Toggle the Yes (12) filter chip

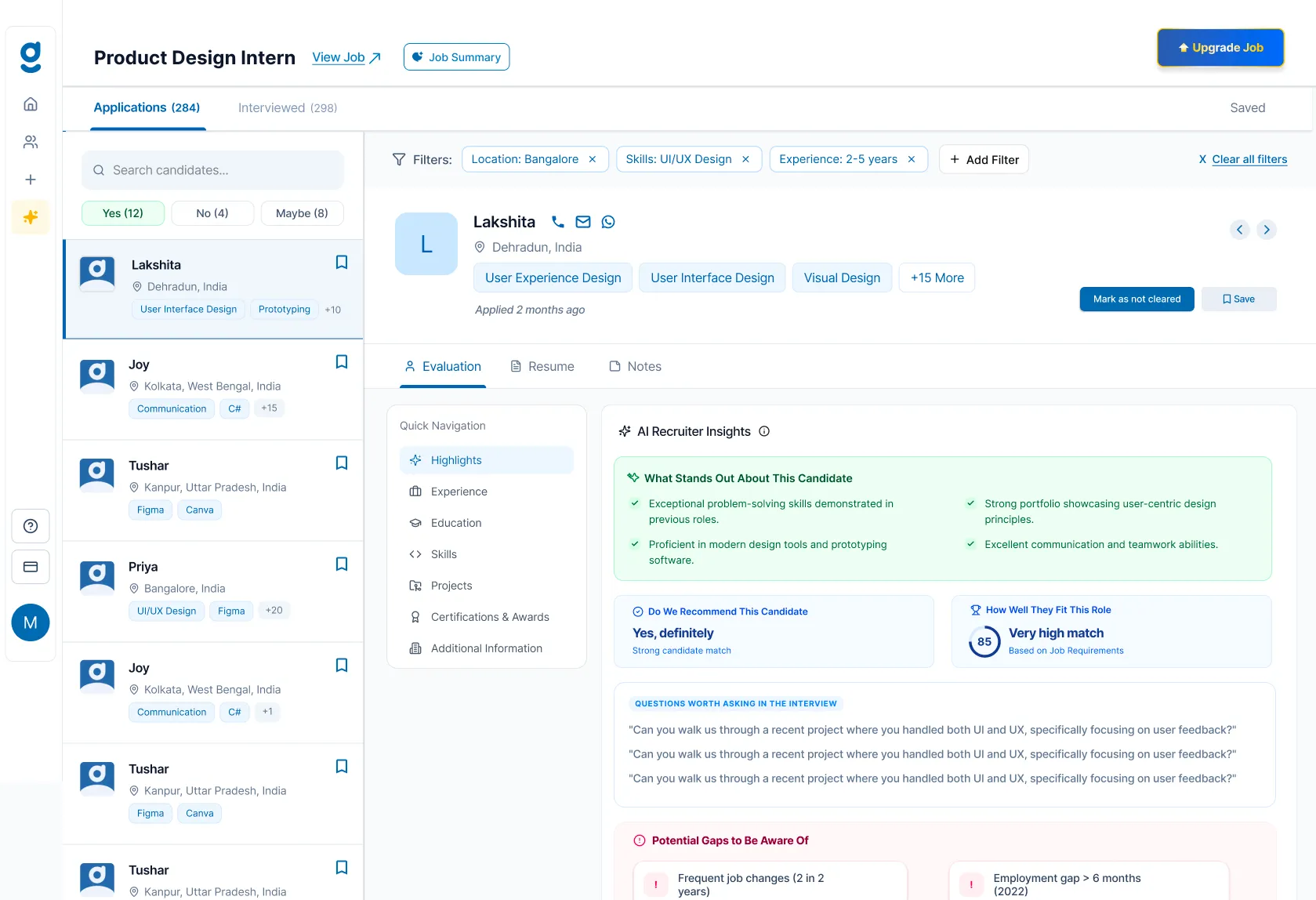[x=123, y=213]
